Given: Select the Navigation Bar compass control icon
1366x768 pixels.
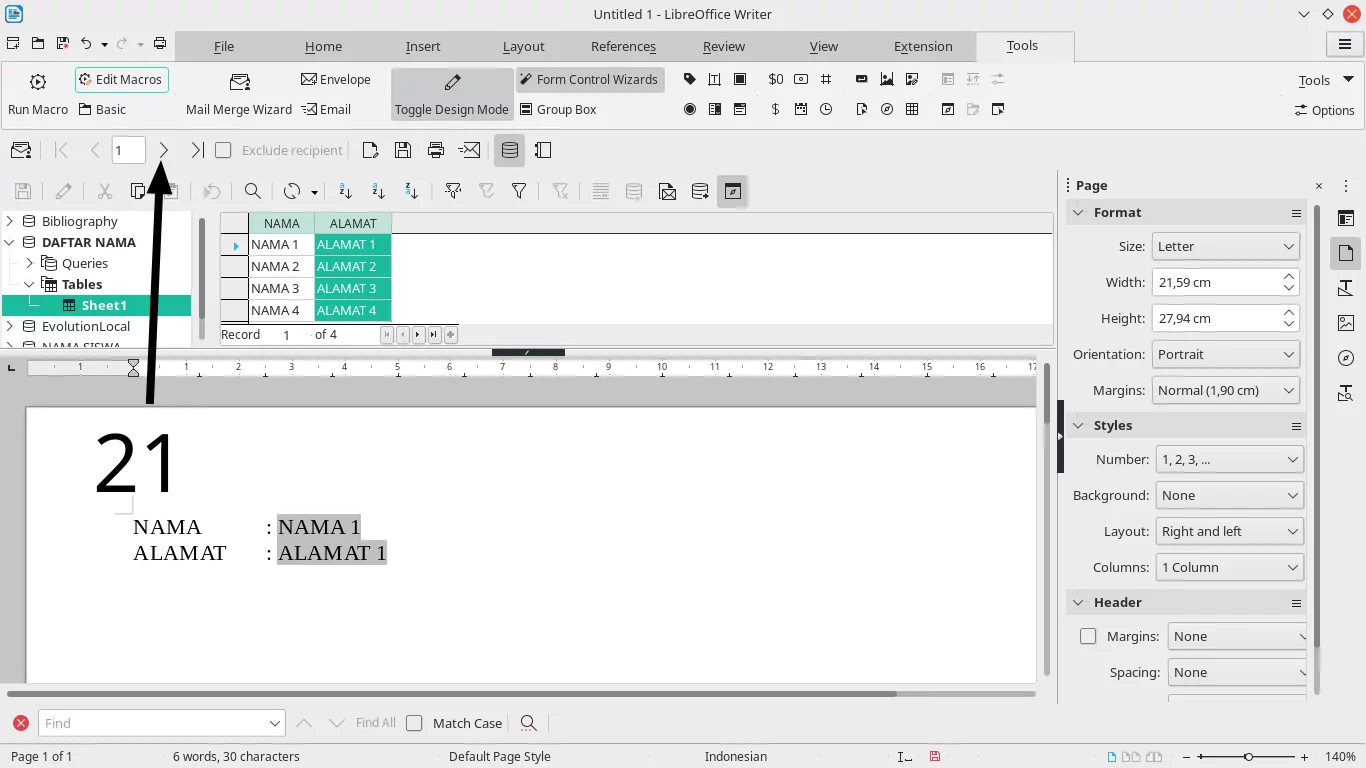Looking at the screenshot, I should (x=887, y=110).
